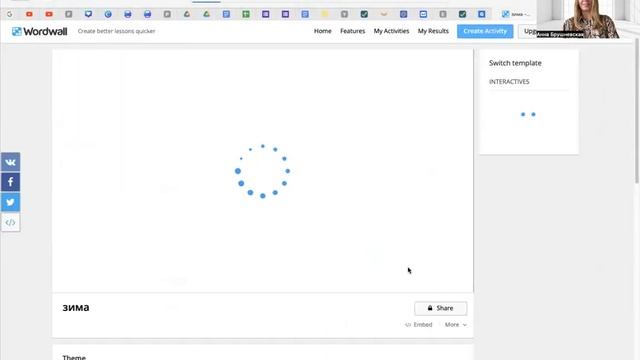Click the Wordwall logo

(x=40, y=31)
